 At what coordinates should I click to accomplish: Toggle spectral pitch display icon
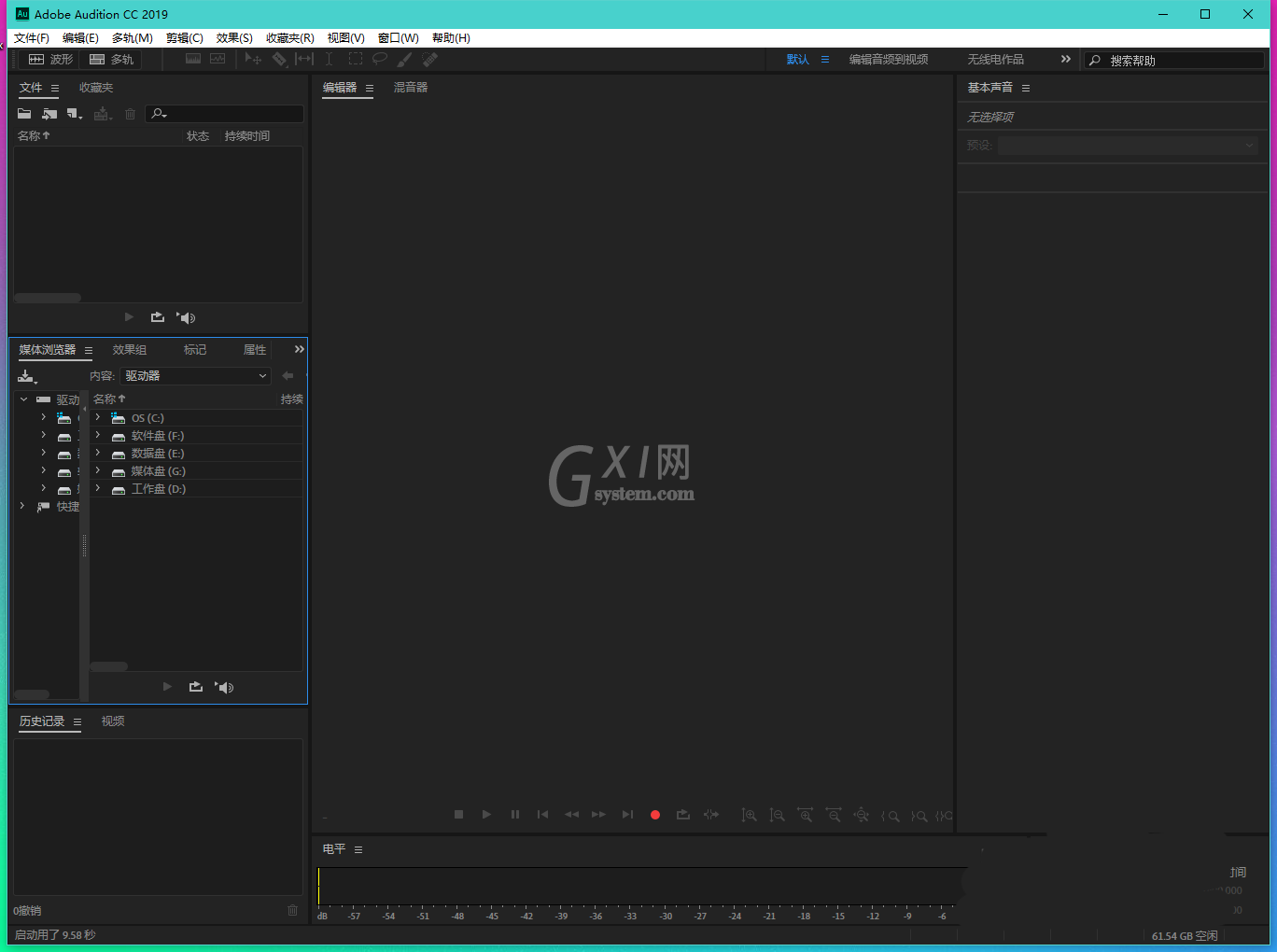tap(218, 59)
